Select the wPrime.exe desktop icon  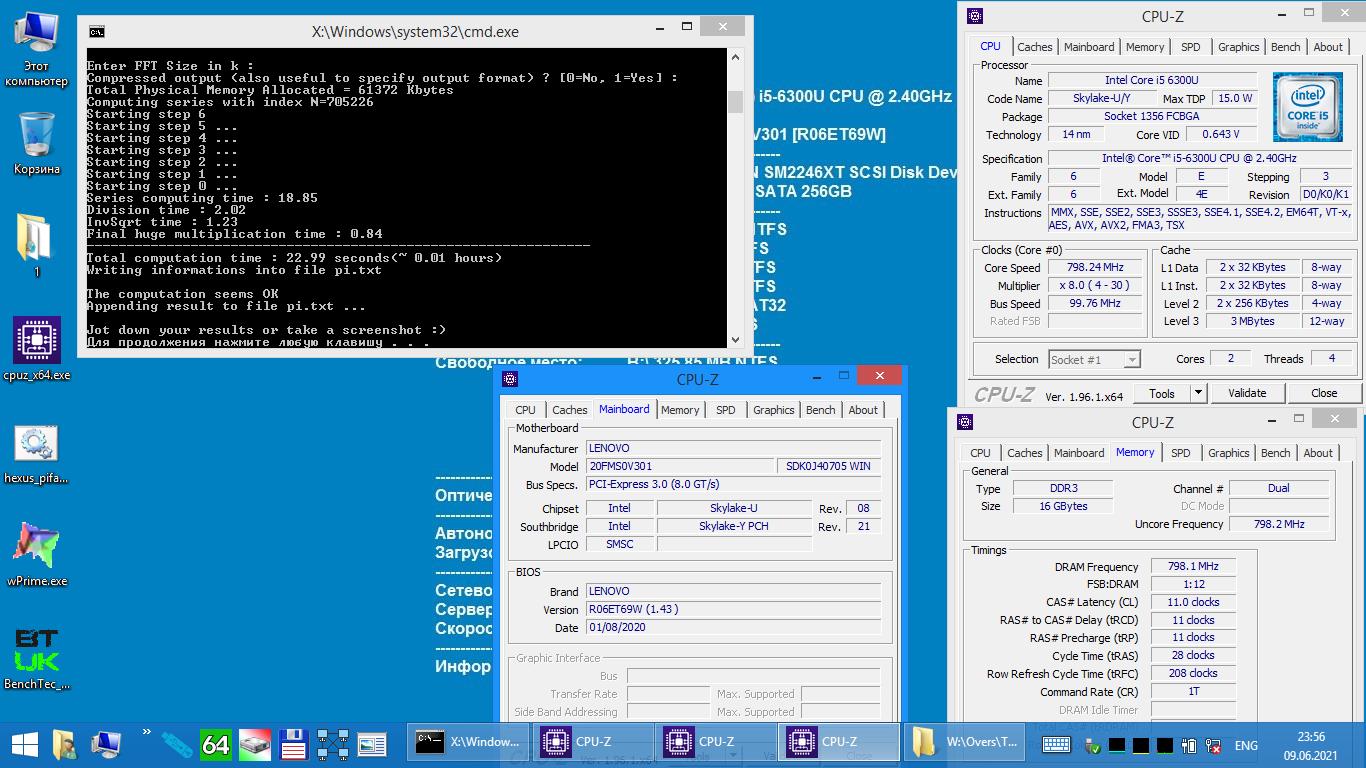point(37,553)
